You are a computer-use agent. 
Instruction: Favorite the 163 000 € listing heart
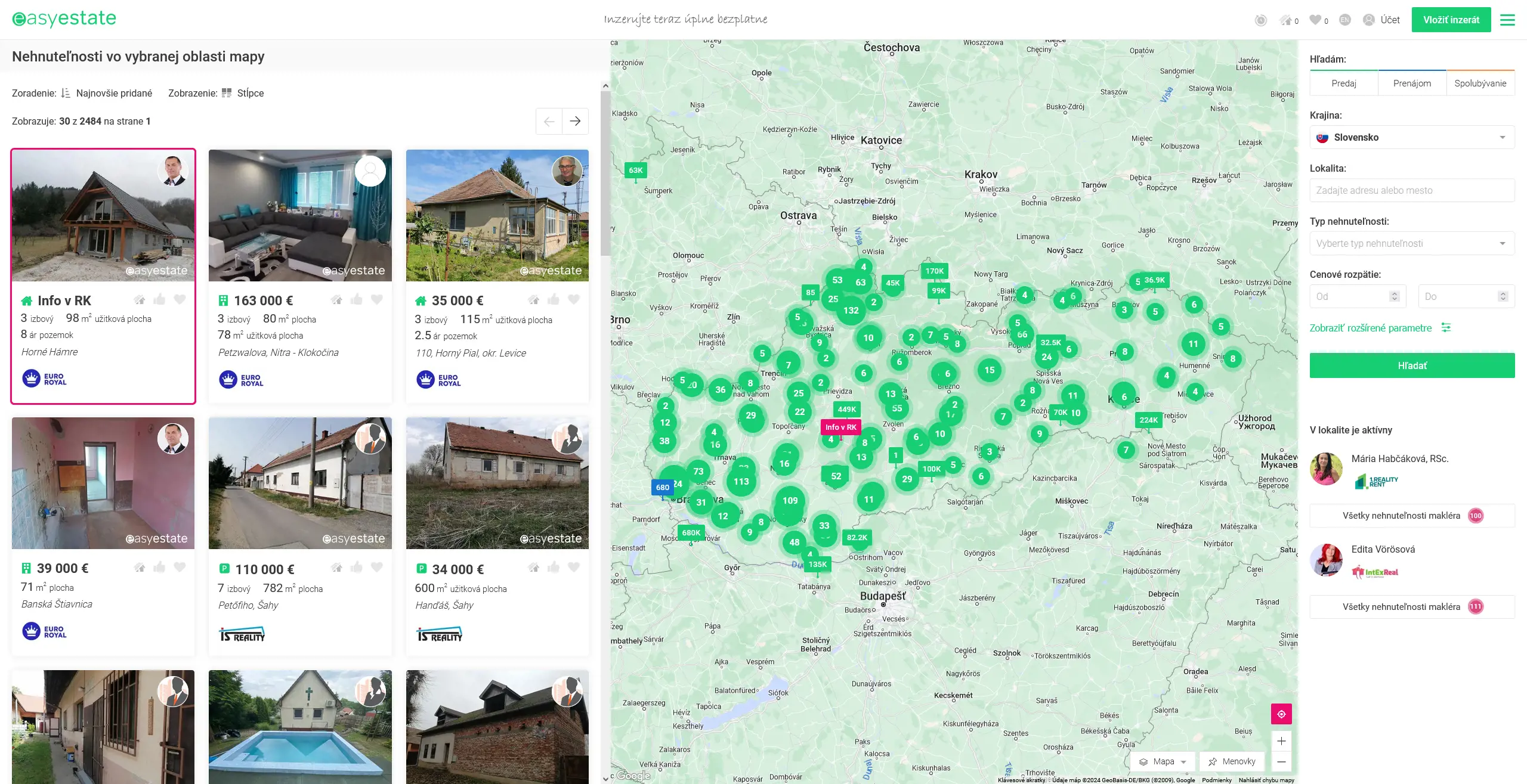tap(376, 299)
